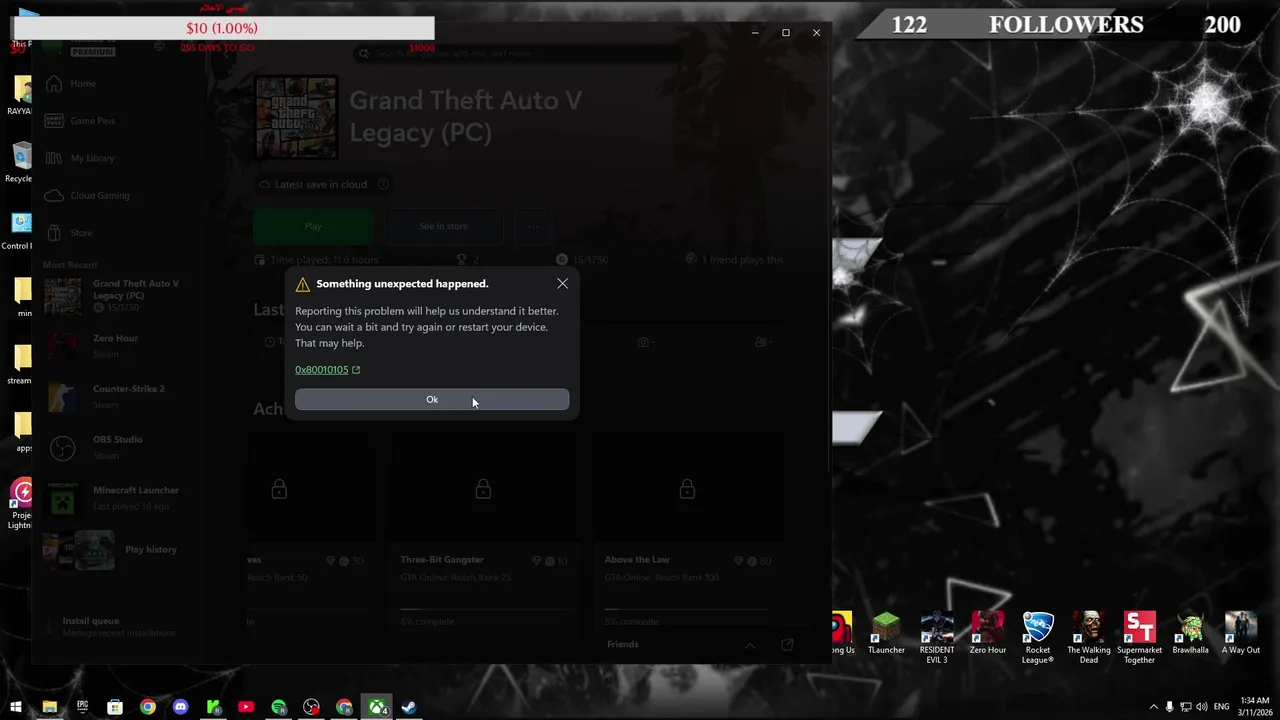Open Store in Xbox sidebar
1280x720 pixels.
tap(81, 233)
